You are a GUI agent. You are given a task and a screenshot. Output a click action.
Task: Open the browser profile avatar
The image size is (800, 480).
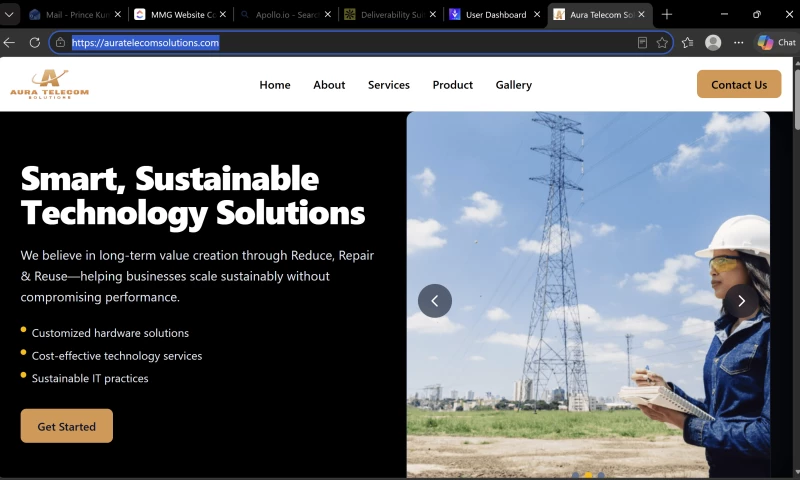coord(713,42)
